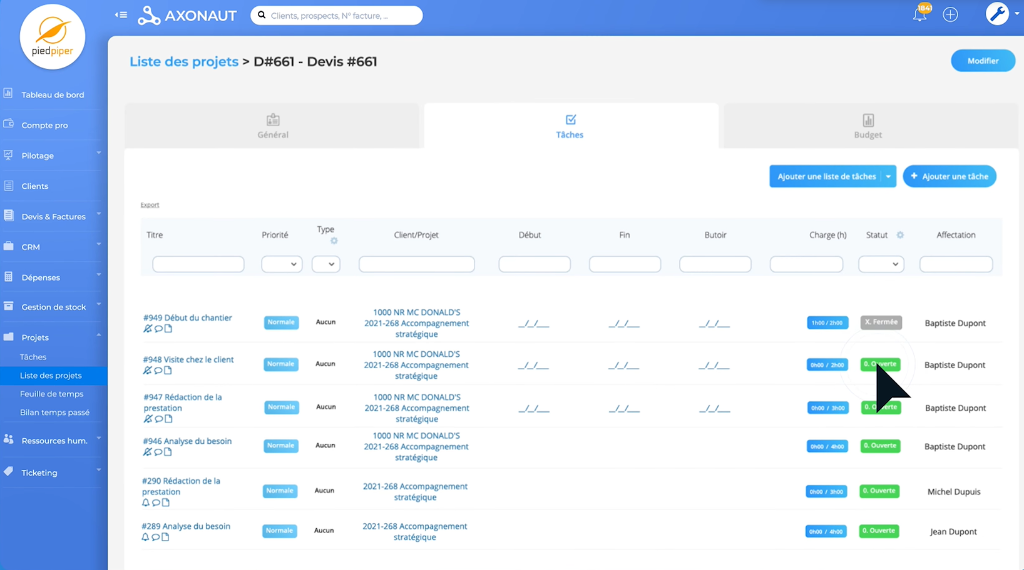Screen dimensions: 1024x570
Task: Click the comment bubble icon on task #949
Action: coord(158,329)
